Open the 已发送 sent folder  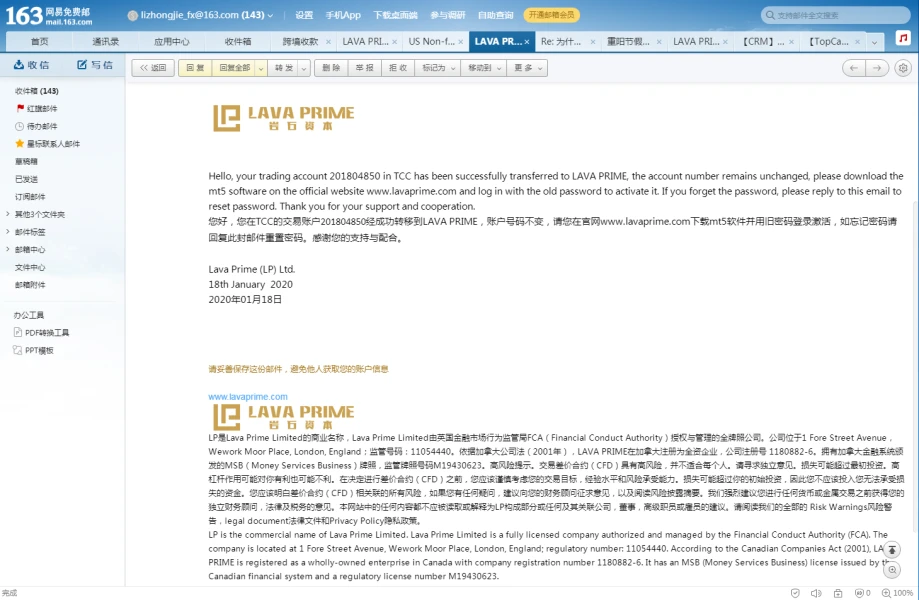point(26,179)
